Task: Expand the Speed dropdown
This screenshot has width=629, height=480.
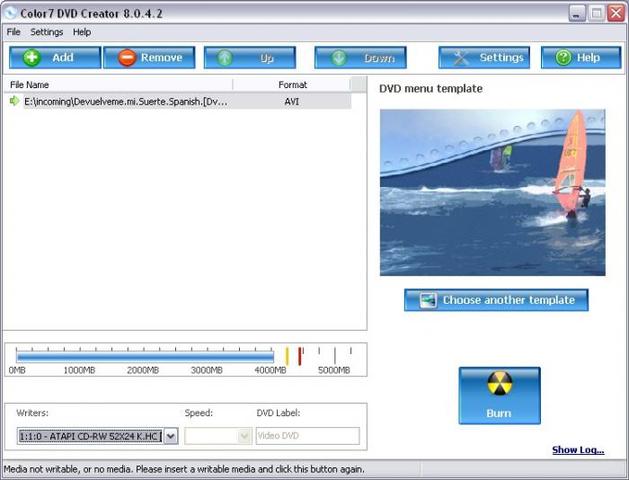Action: click(244, 436)
